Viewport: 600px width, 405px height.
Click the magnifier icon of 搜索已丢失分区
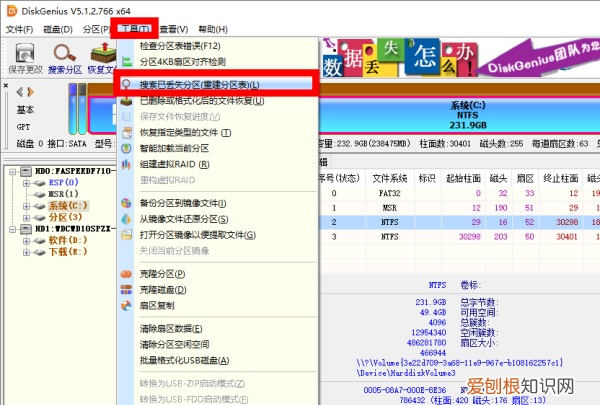pos(126,85)
